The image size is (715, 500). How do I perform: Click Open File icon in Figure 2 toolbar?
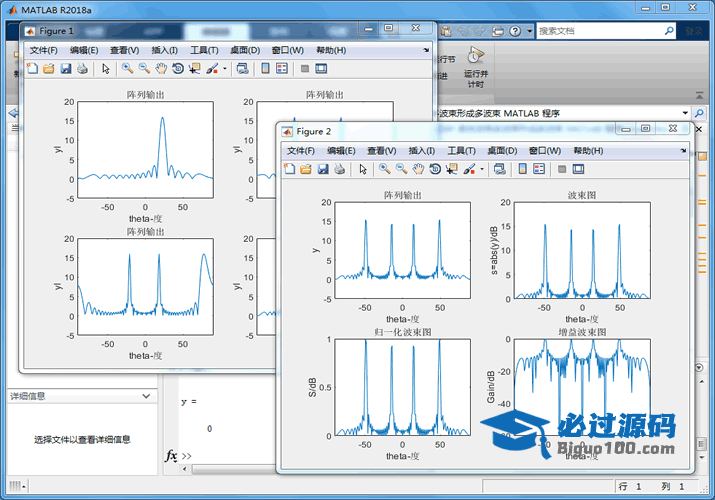pos(306,169)
